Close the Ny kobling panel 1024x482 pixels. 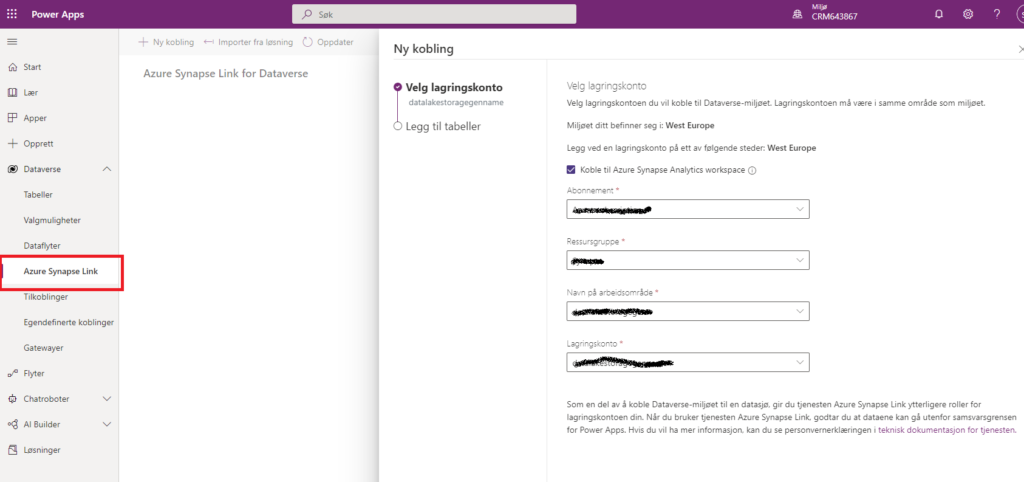[x=1021, y=49]
